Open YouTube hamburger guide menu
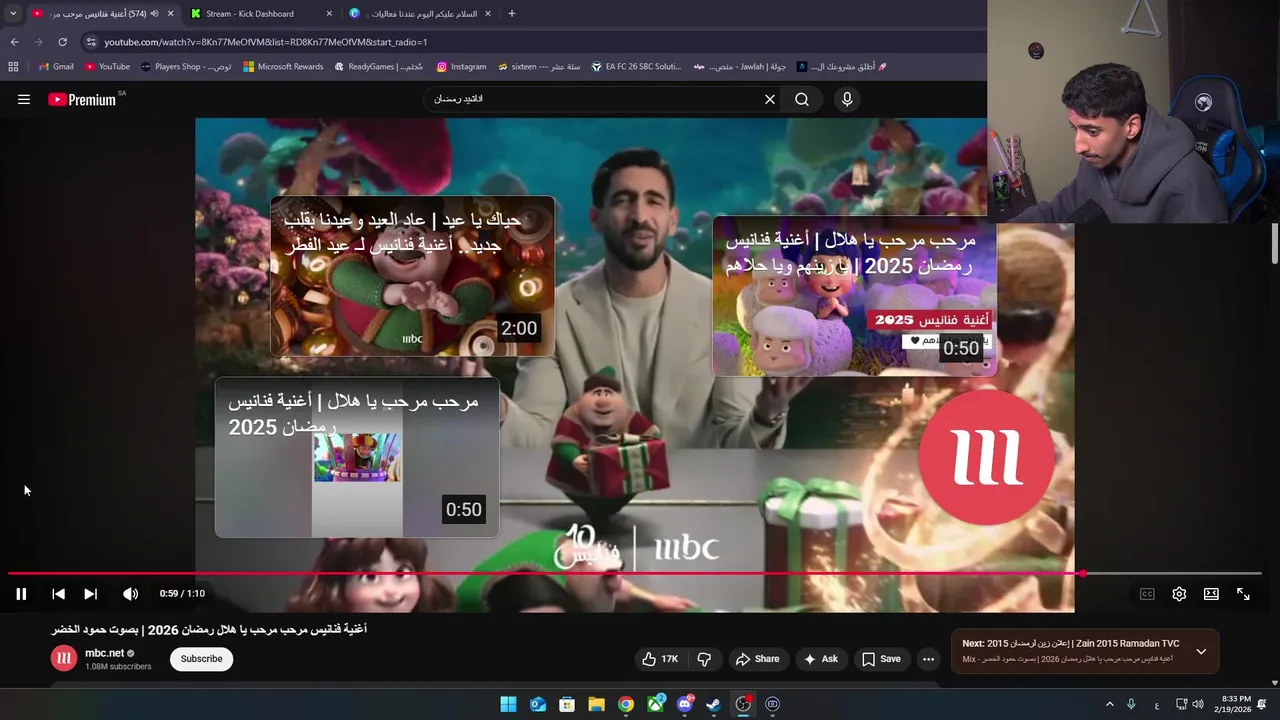Viewport: 1280px width, 720px height. [24, 99]
